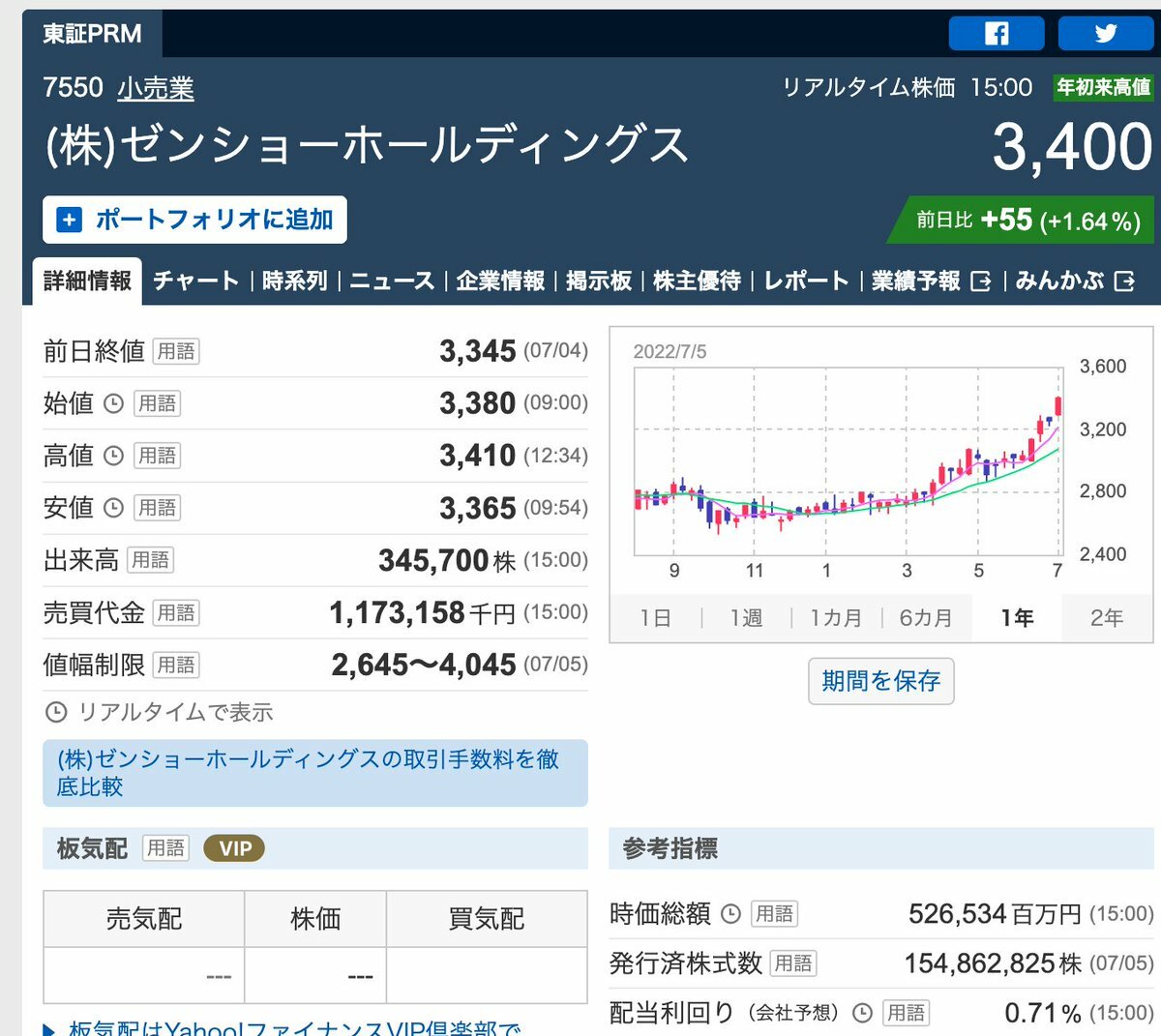
Task: Open 用語 glossary for 出来高
Action: [x=150, y=560]
